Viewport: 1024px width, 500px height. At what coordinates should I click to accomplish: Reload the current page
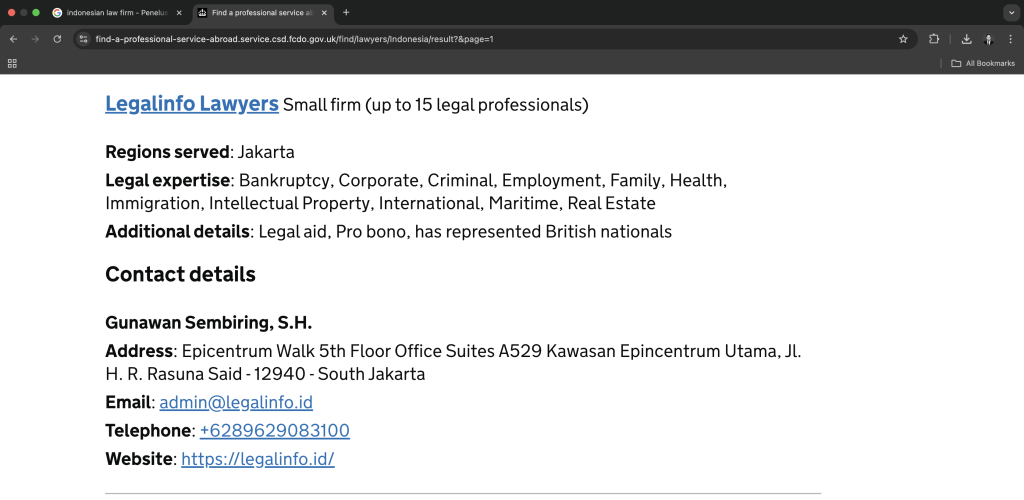pyautogui.click(x=57, y=39)
